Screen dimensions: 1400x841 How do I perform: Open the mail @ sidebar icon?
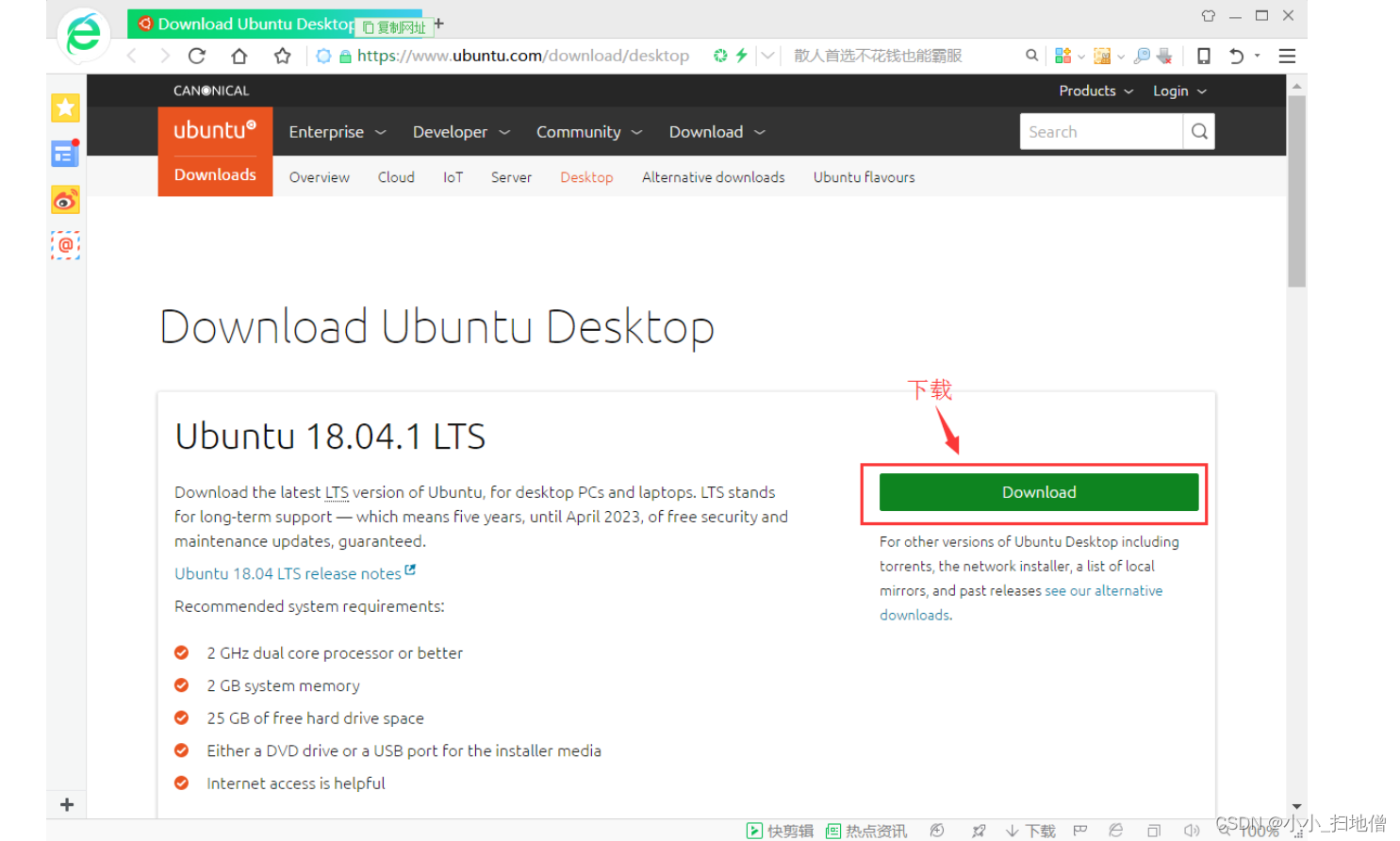point(65,245)
